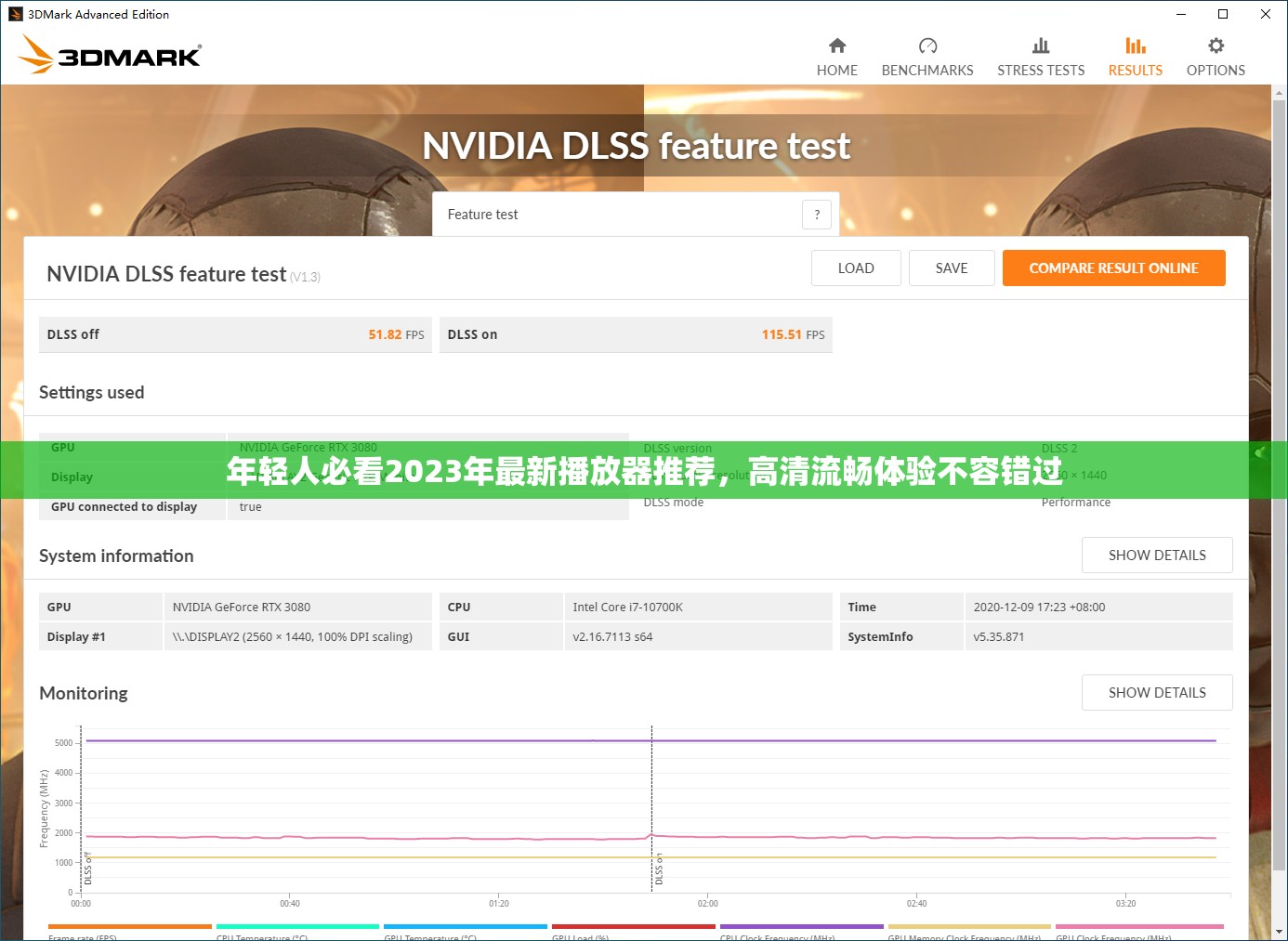1288x941 pixels.
Task: Expand Monitoring section with Show Details
Action: [1156, 693]
